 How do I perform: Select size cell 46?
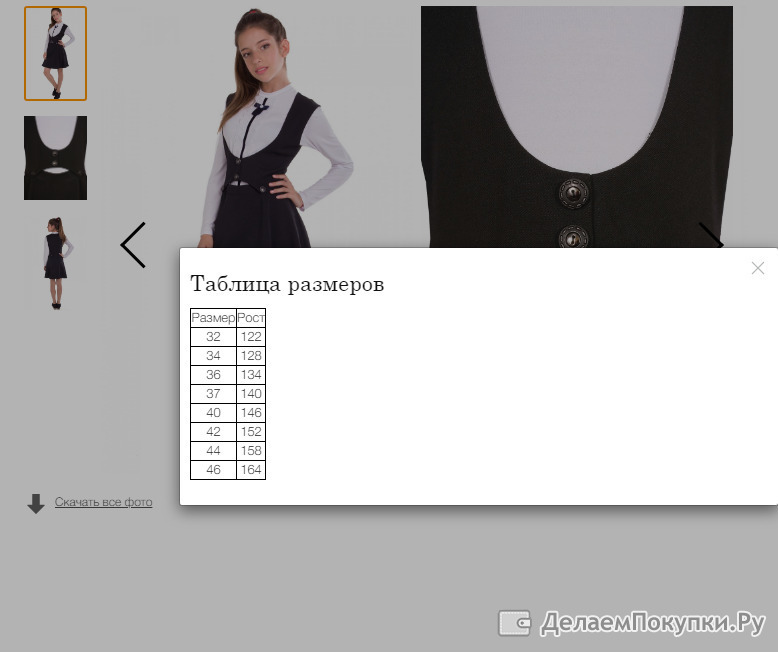coord(213,470)
